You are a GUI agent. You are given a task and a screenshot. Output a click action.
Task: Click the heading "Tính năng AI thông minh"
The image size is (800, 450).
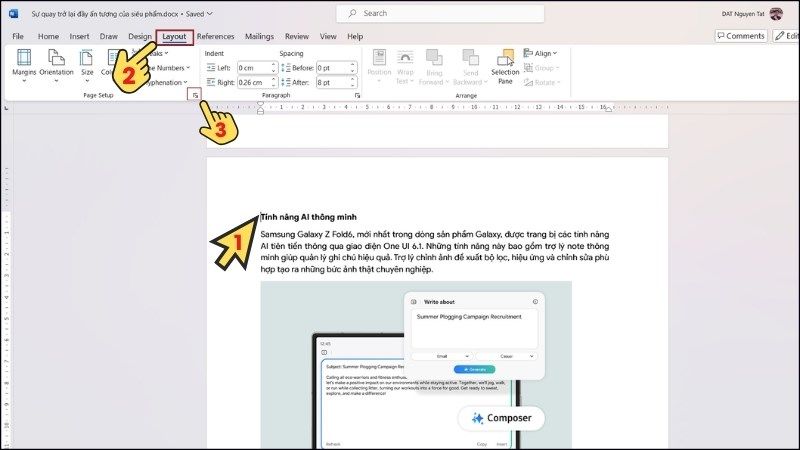pos(309,217)
